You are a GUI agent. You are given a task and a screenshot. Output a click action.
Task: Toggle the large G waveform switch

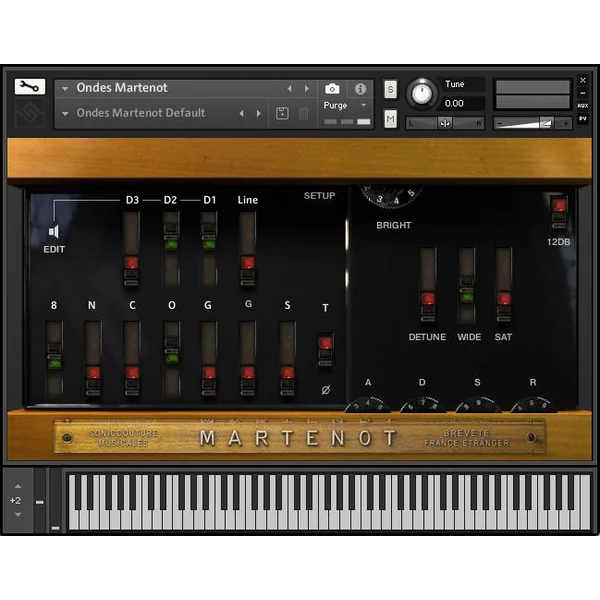pos(209,358)
